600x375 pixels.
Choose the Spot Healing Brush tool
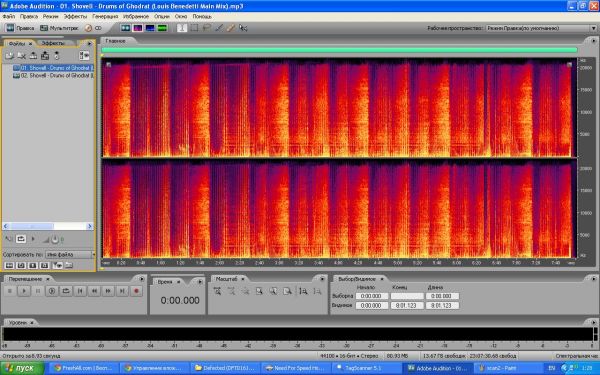tap(231, 28)
